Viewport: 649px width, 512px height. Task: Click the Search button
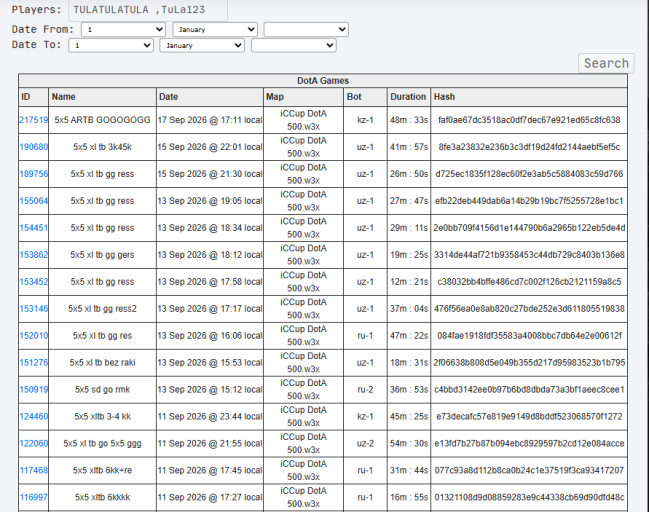606,63
